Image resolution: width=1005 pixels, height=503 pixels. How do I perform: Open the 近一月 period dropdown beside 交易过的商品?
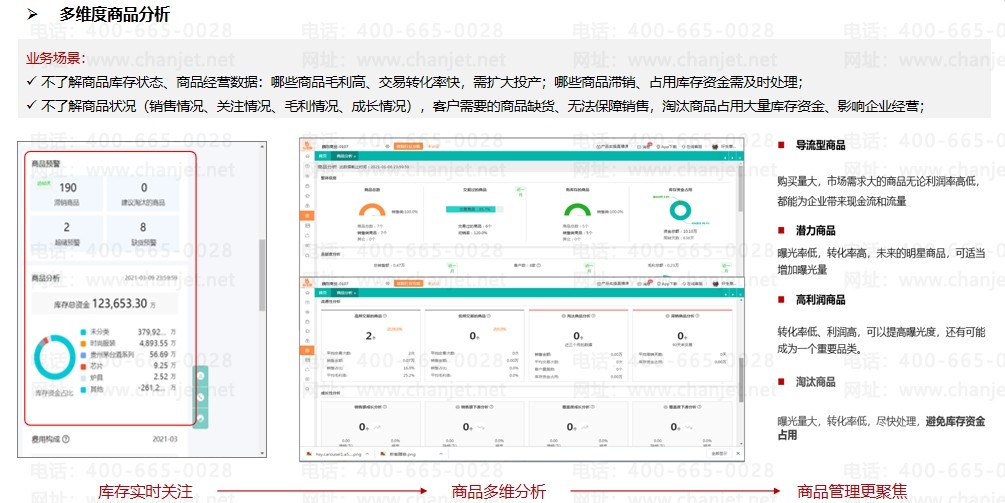pyautogui.click(x=520, y=190)
